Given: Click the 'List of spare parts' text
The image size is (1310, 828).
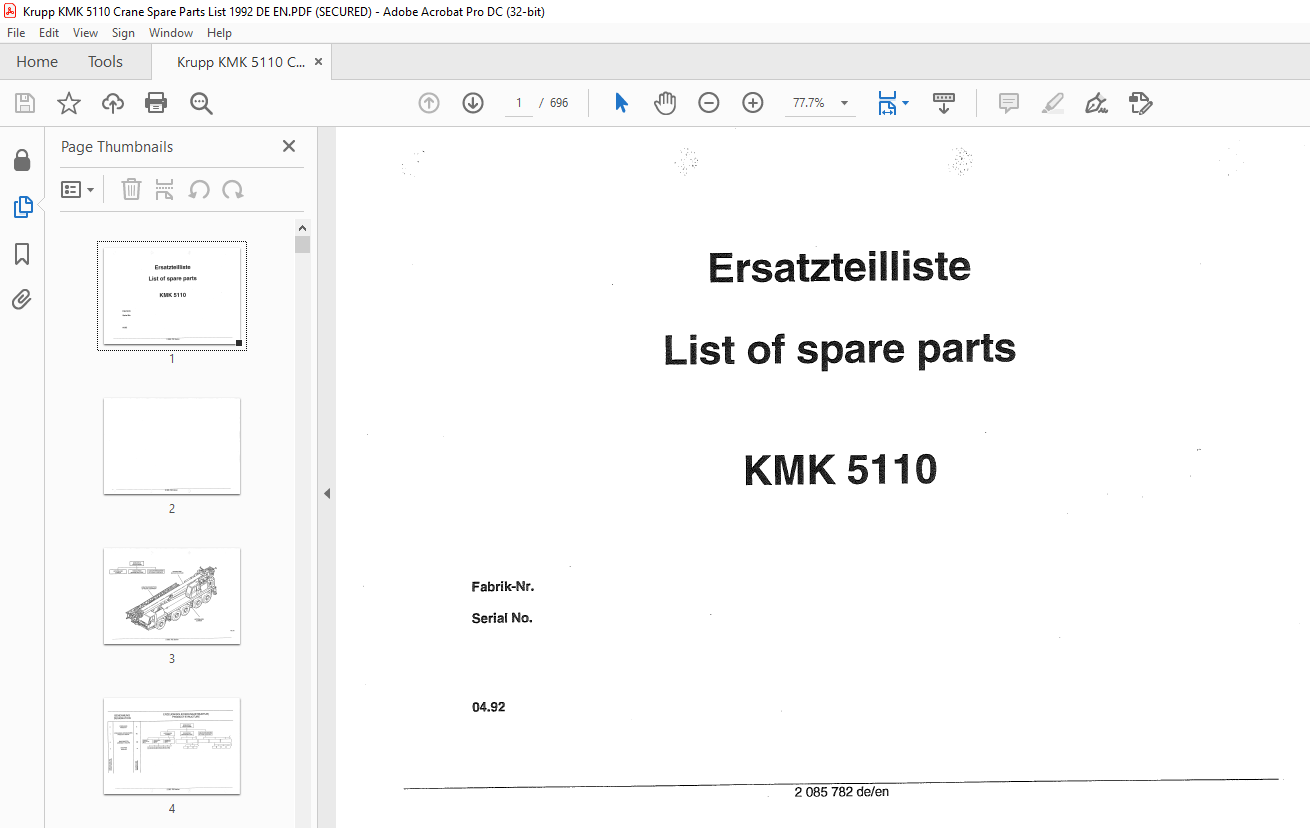Looking at the screenshot, I should click(840, 350).
